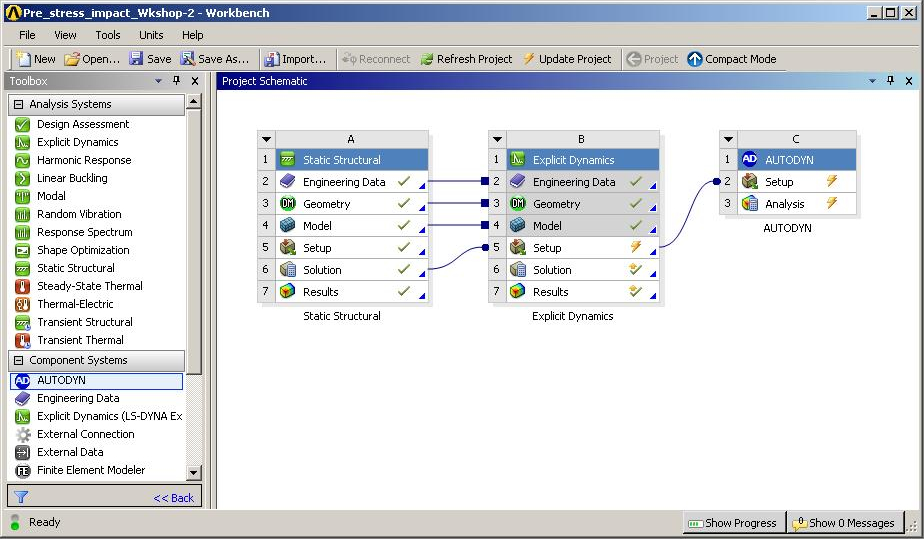The image size is (924, 539).
Task: Click Static Structural icon in Toolbox
Action: tap(22, 269)
